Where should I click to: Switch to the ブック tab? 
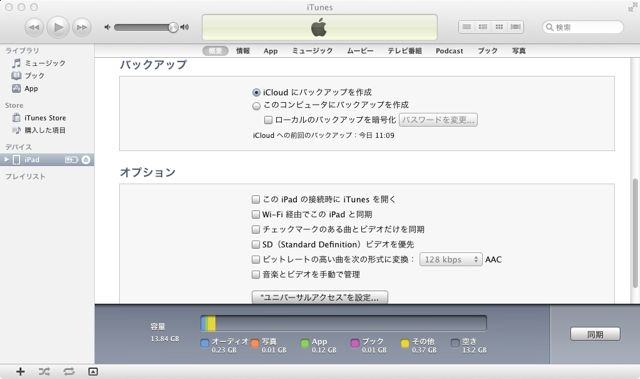tap(488, 51)
